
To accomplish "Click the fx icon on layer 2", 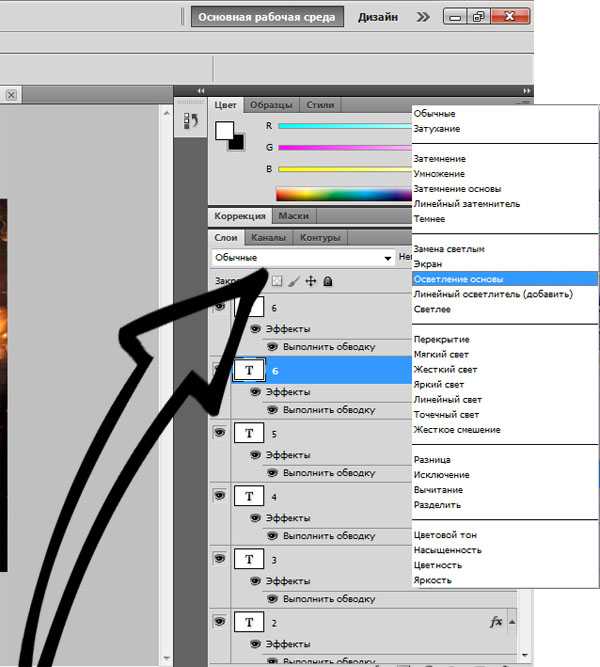I will (x=496, y=622).
